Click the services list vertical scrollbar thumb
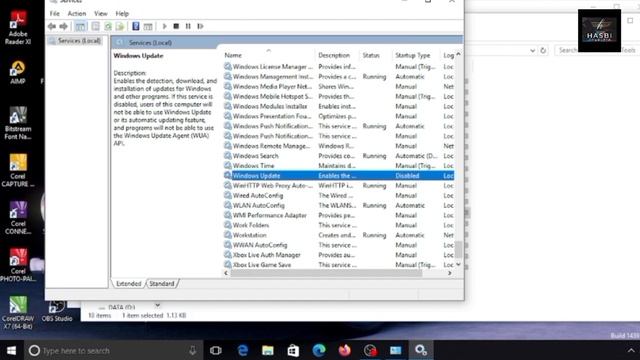 (458, 249)
